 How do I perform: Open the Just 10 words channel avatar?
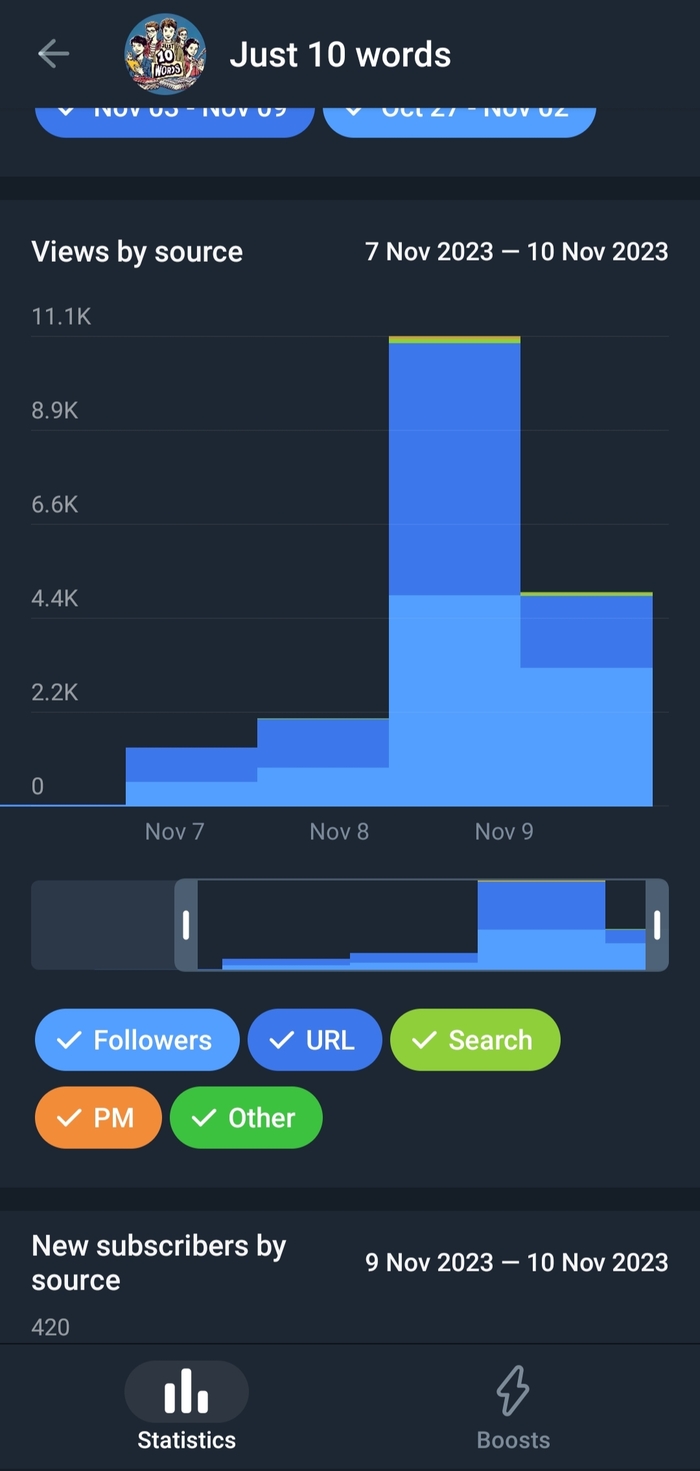165,54
